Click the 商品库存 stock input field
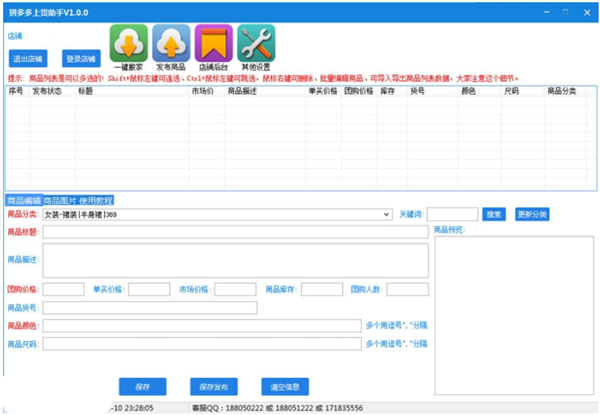 click(x=321, y=289)
